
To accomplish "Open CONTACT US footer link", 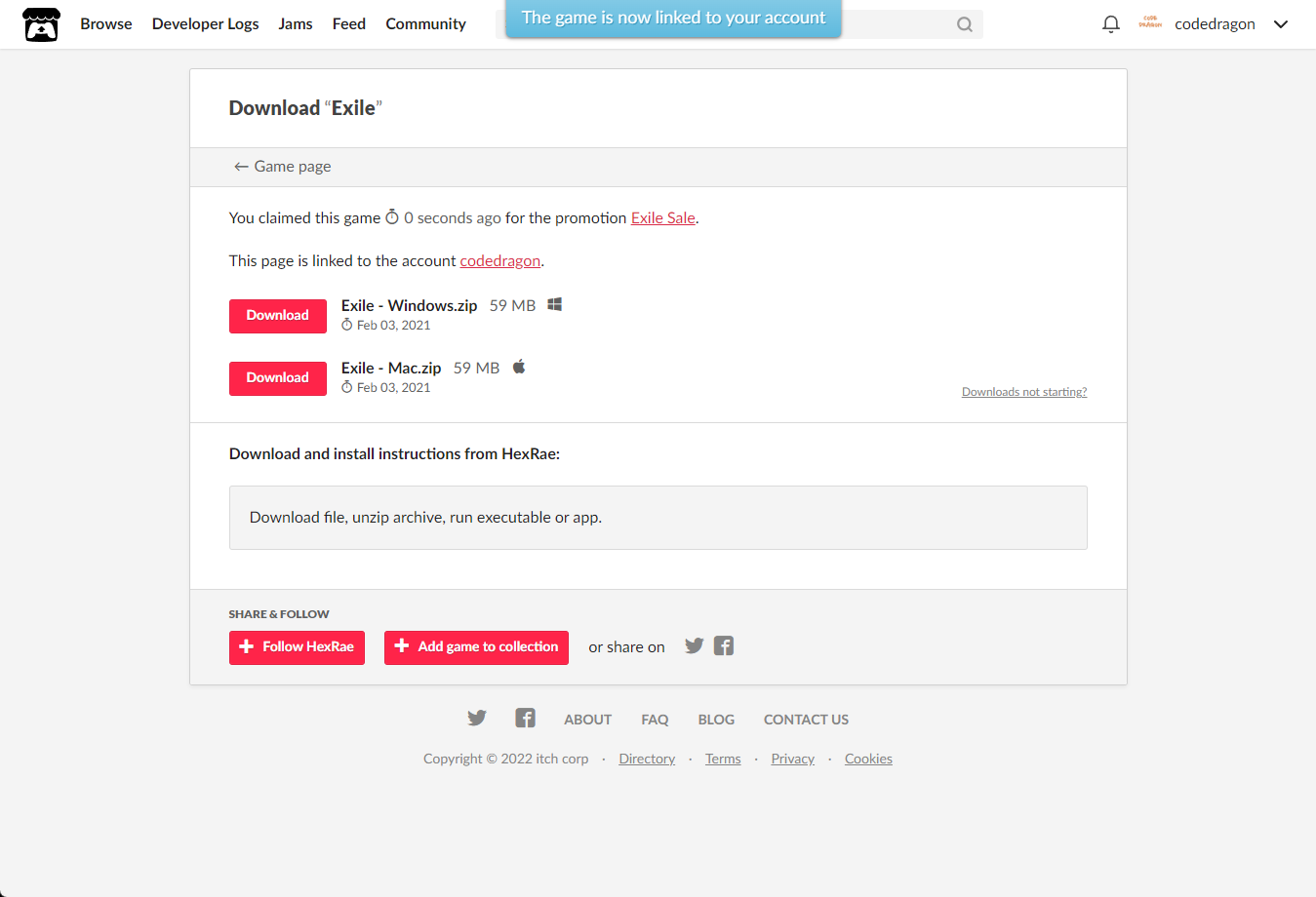I will pos(806,720).
